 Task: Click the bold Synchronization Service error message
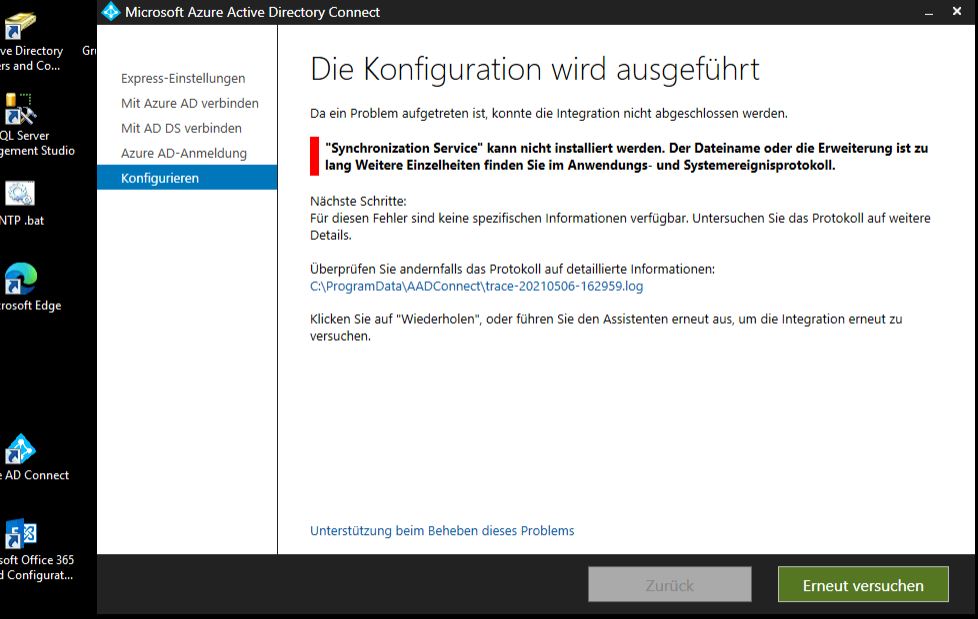pyautogui.click(x=626, y=157)
